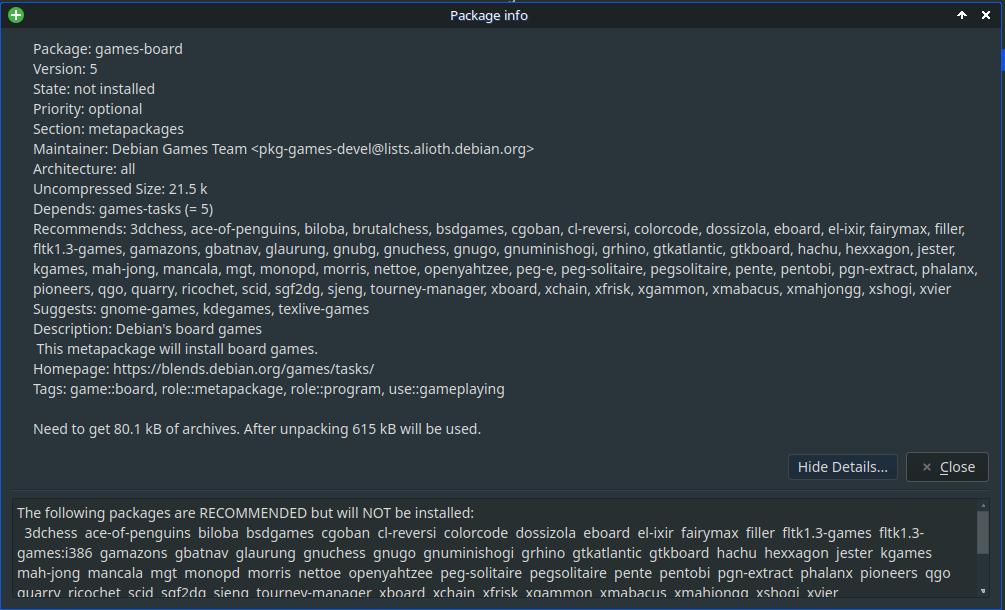Screen dimensions: 1005x610
Task: Click the details pane scrollbar down arrow
Action: click(983, 590)
